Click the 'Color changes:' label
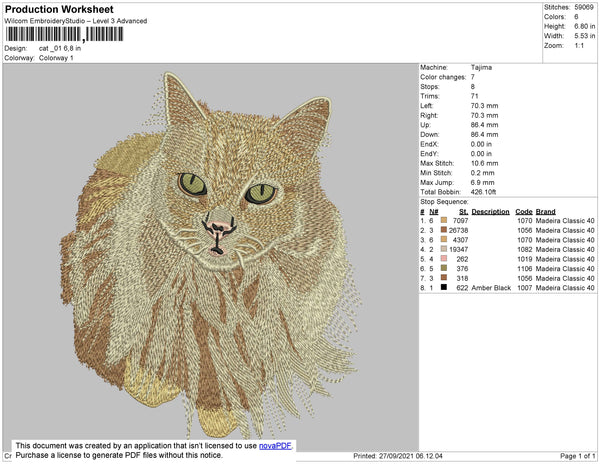Image resolution: width=600 pixels, height=464 pixels. 443,77
